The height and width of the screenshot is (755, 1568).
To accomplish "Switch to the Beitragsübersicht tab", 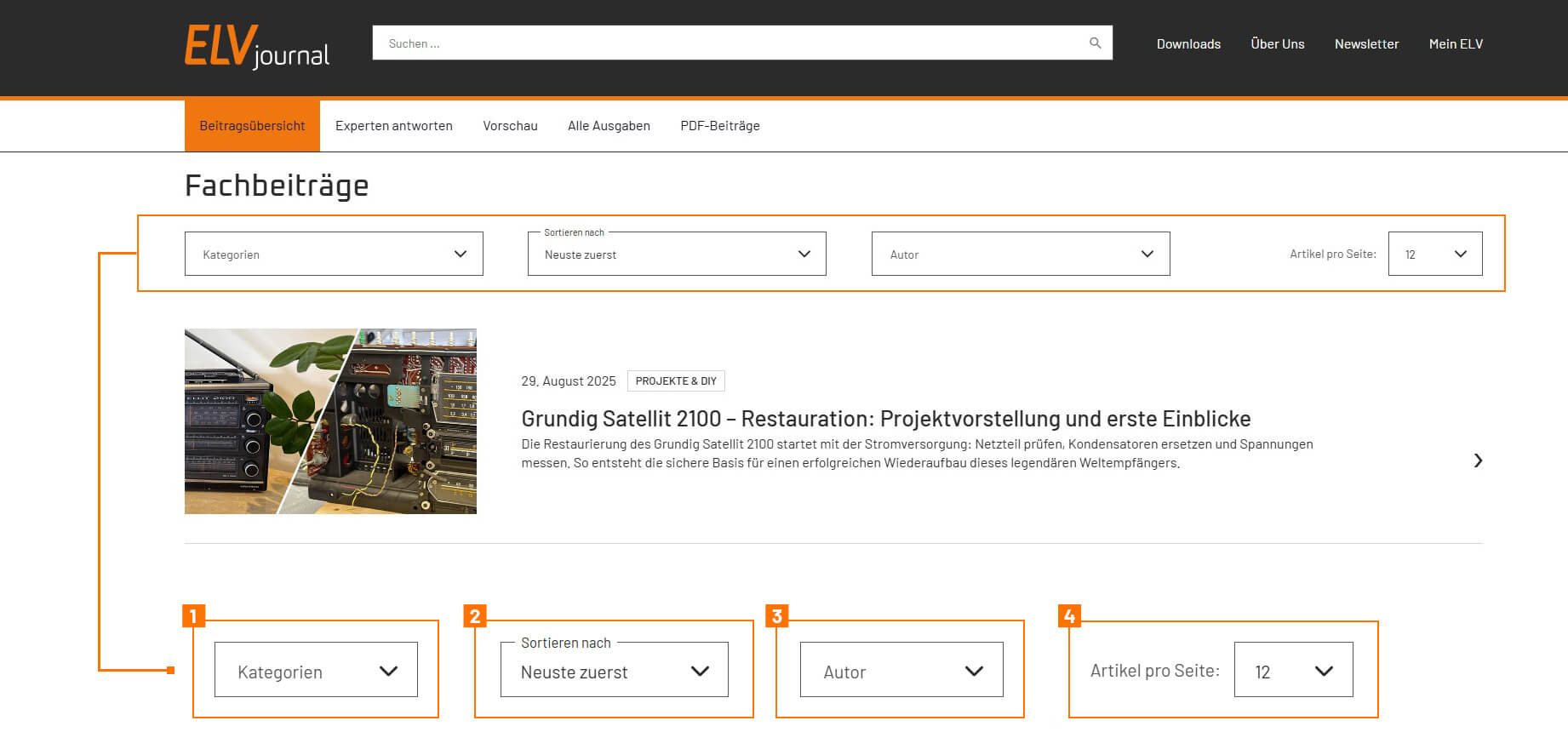I will tap(252, 126).
